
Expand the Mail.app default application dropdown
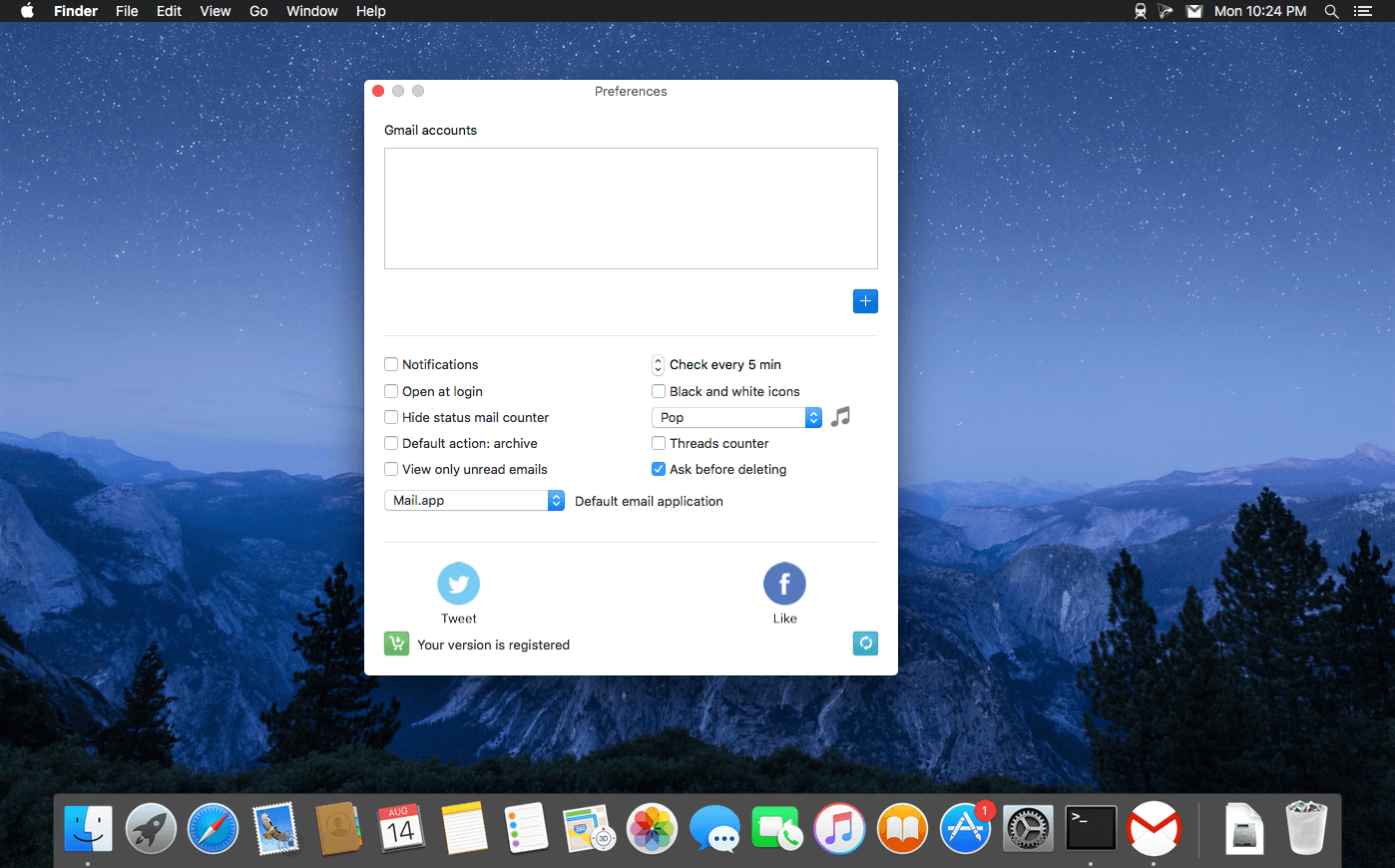tap(474, 501)
